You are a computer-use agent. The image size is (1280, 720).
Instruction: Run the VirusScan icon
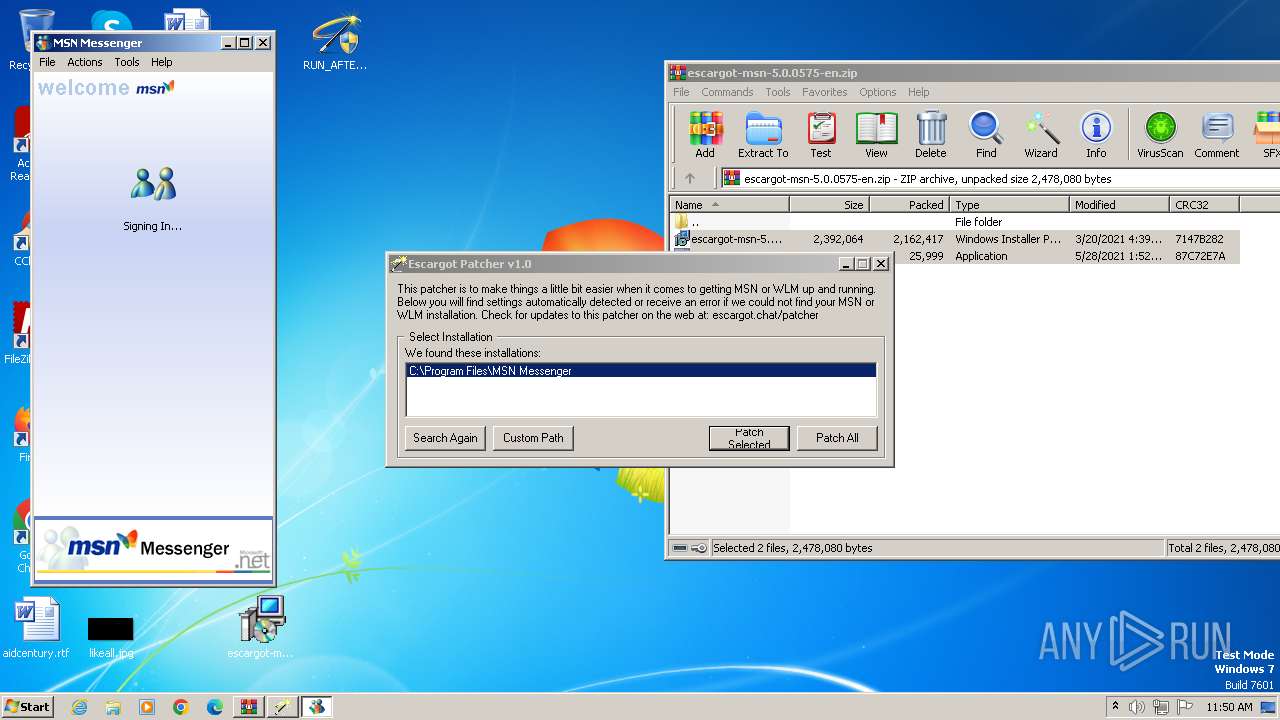coord(1160,135)
